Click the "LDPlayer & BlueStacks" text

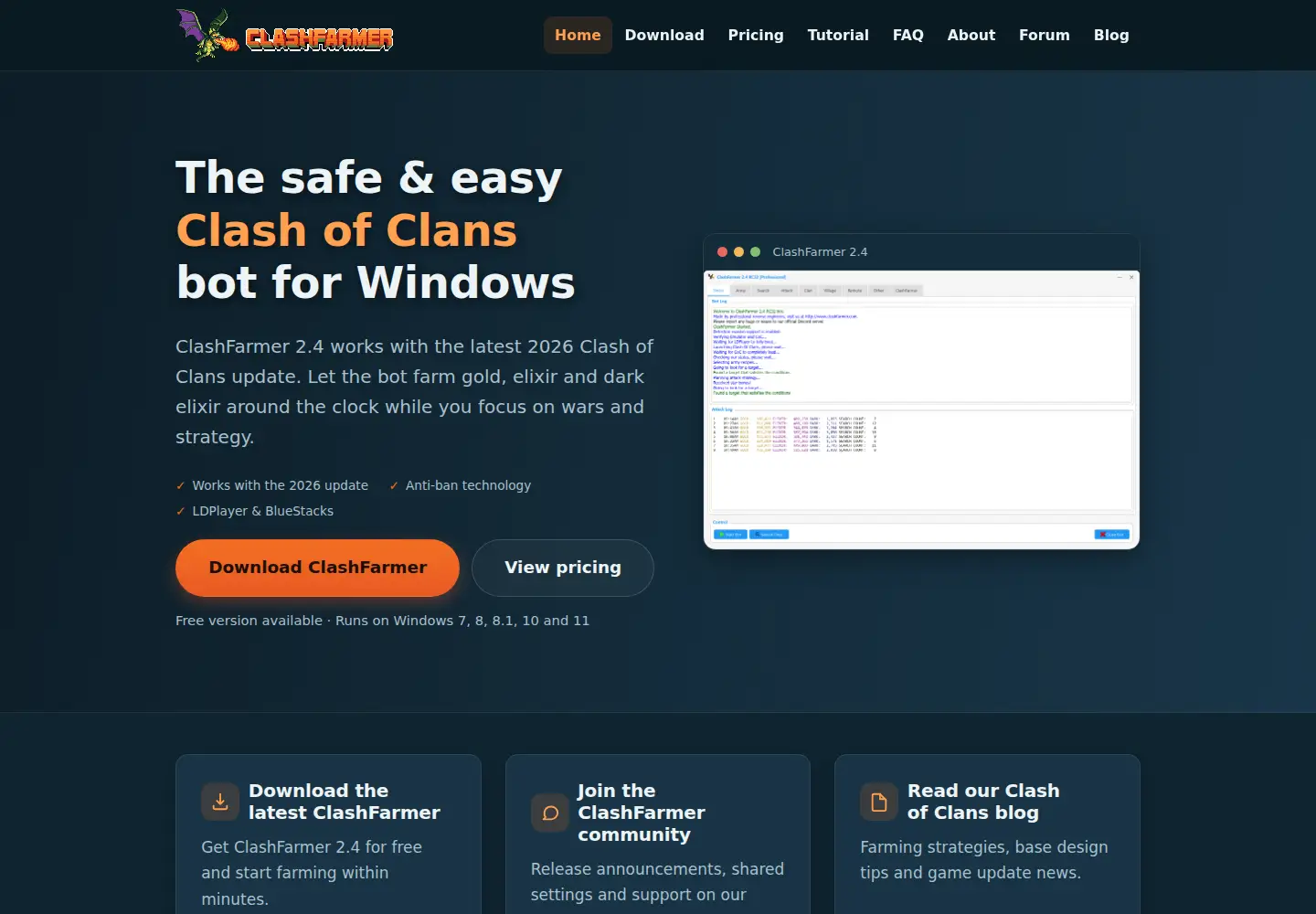pos(262,511)
